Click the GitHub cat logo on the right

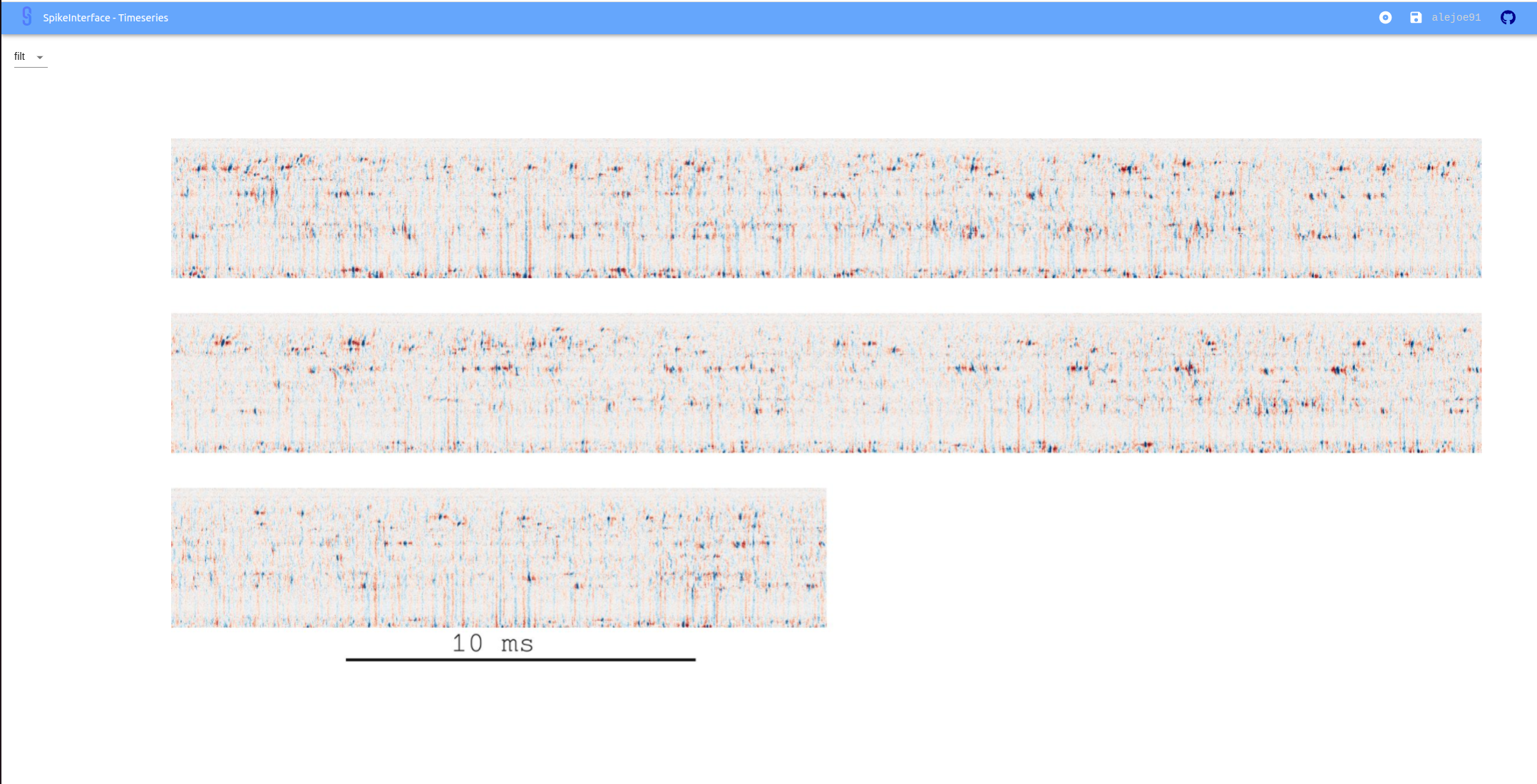(1509, 17)
